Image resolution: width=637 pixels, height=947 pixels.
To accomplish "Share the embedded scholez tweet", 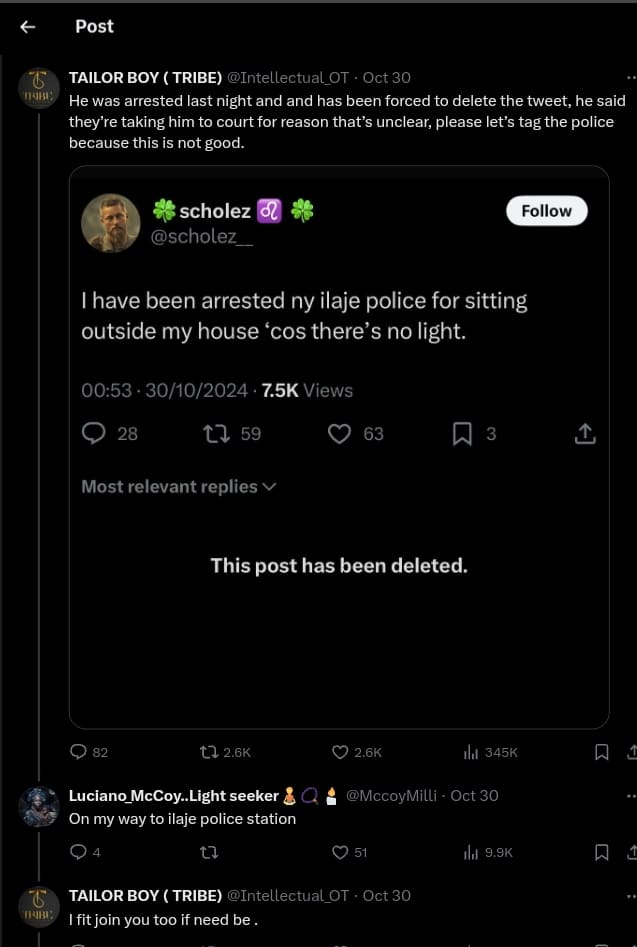I will pyautogui.click(x=585, y=433).
